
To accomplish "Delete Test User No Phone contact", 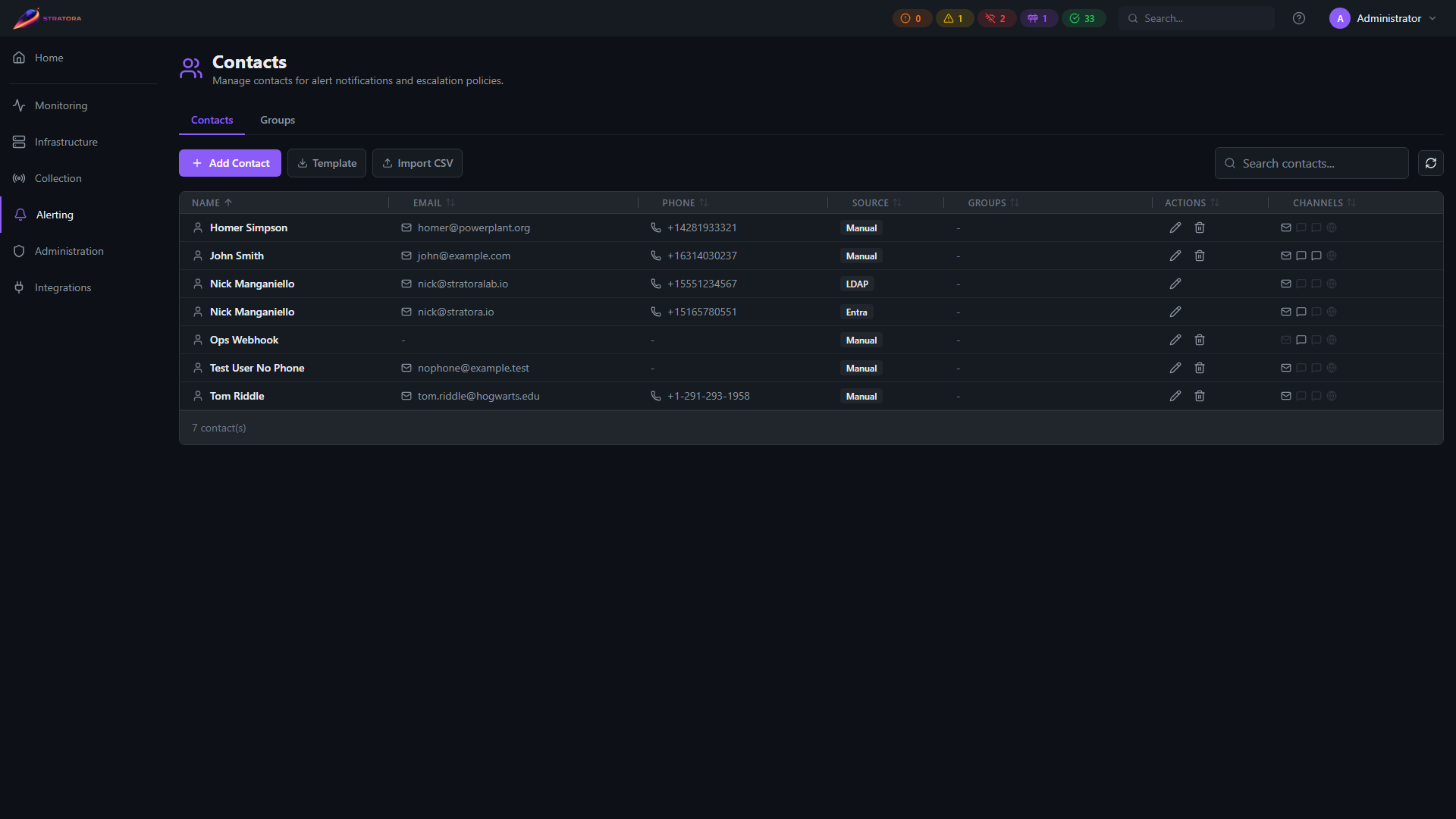I will pyautogui.click(x=1200, y=368).
